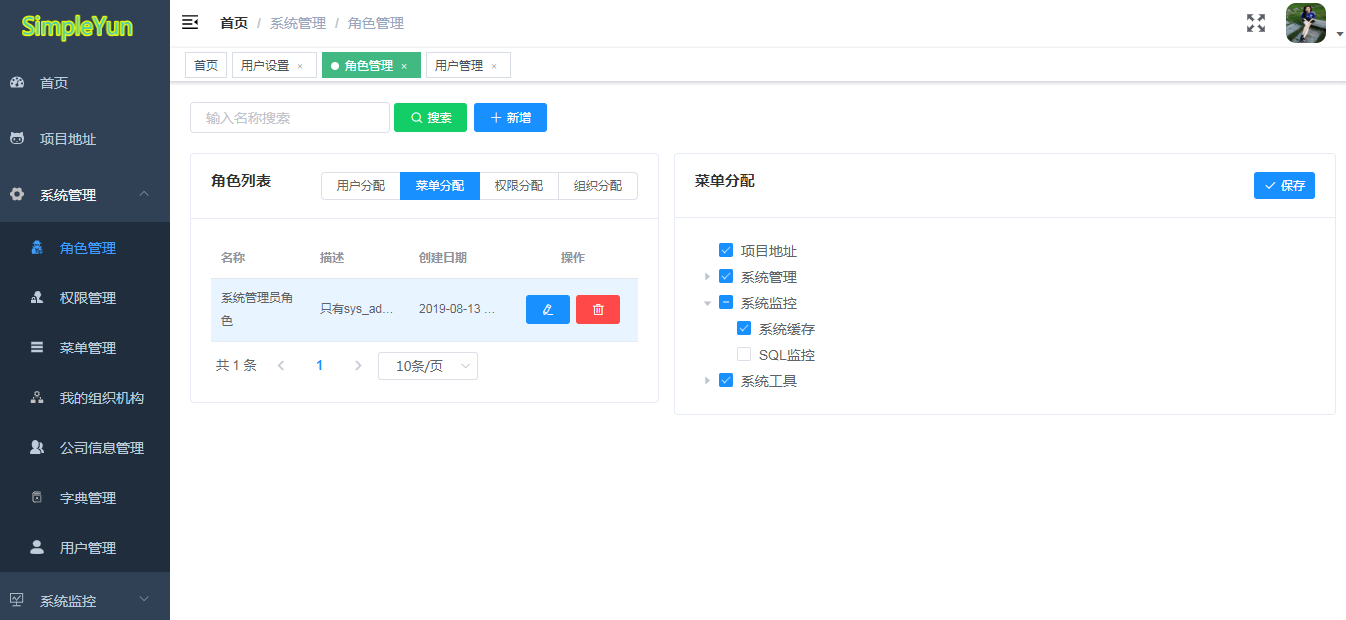The image size is (1346, 620).
Task: Uncheck the 项目地址 checkbox
Action: click(x=725, y=250)
